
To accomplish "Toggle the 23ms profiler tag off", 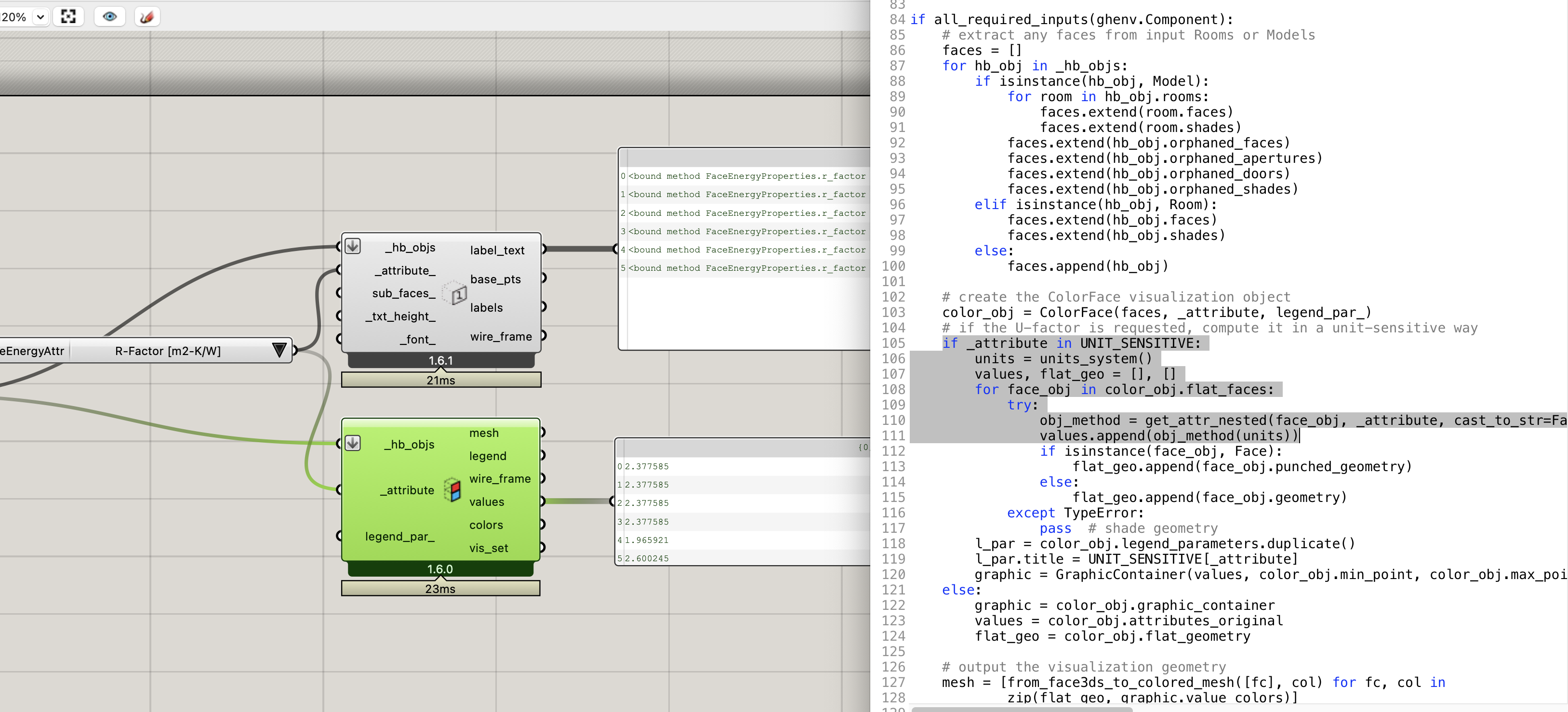I will [x=440, y=589].
